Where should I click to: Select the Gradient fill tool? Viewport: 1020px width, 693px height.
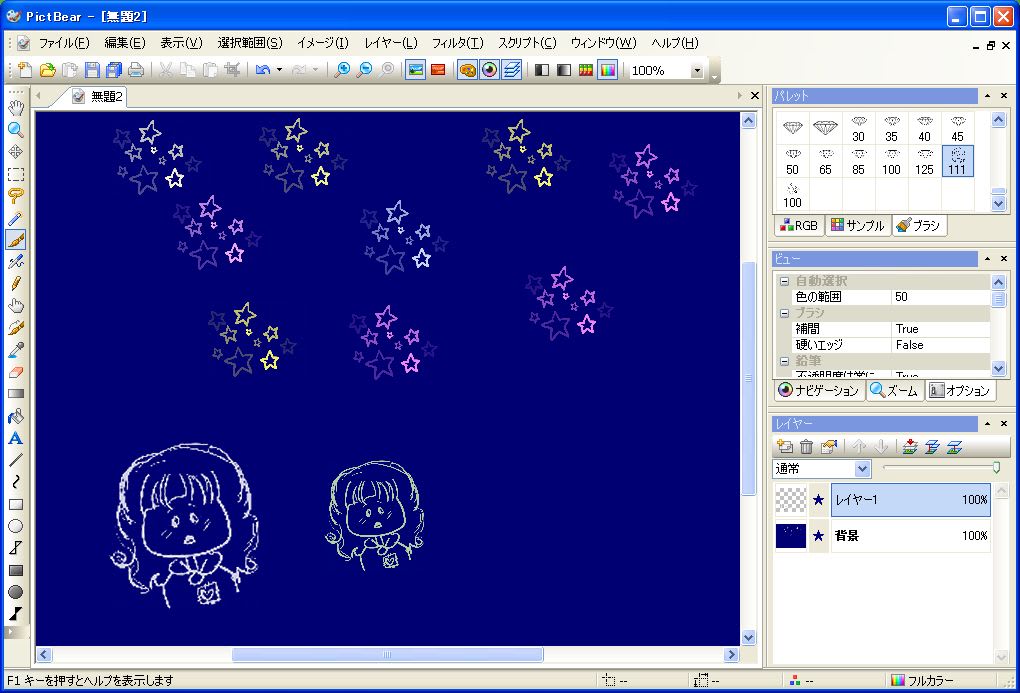16,394
